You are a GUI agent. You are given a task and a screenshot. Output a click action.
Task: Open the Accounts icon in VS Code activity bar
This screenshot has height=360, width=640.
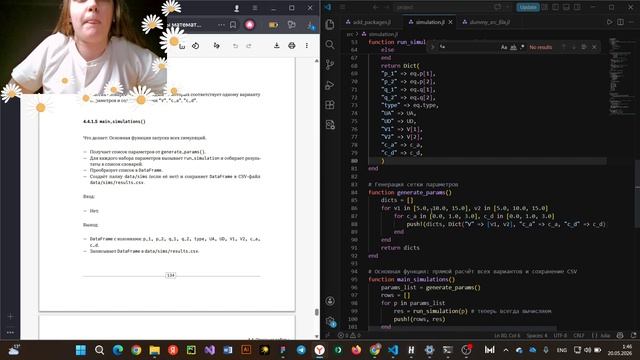tap(330, 301)
